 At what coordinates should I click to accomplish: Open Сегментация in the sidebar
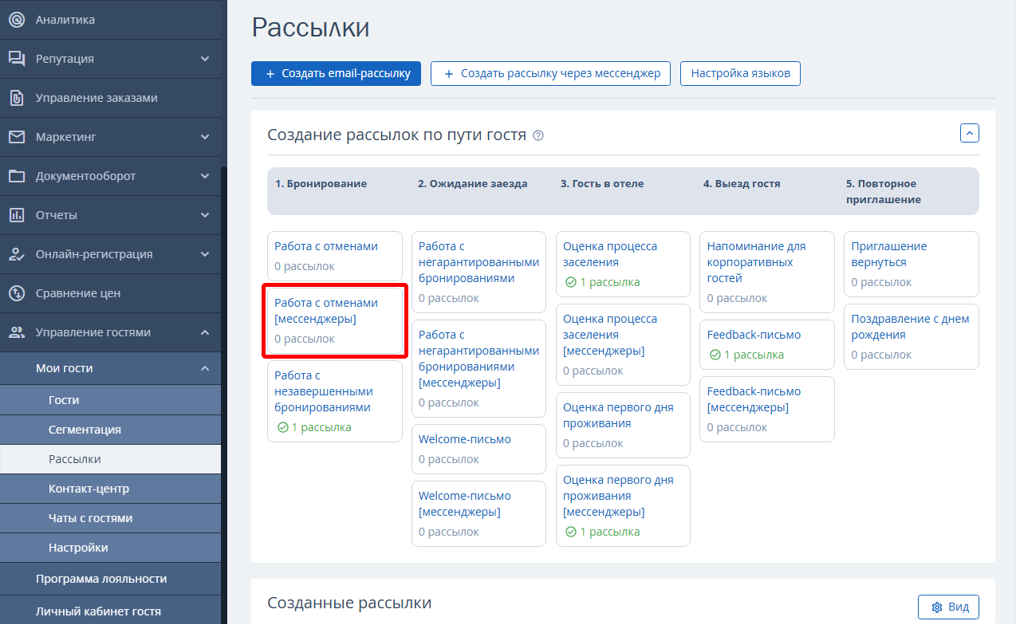point(85,430)
